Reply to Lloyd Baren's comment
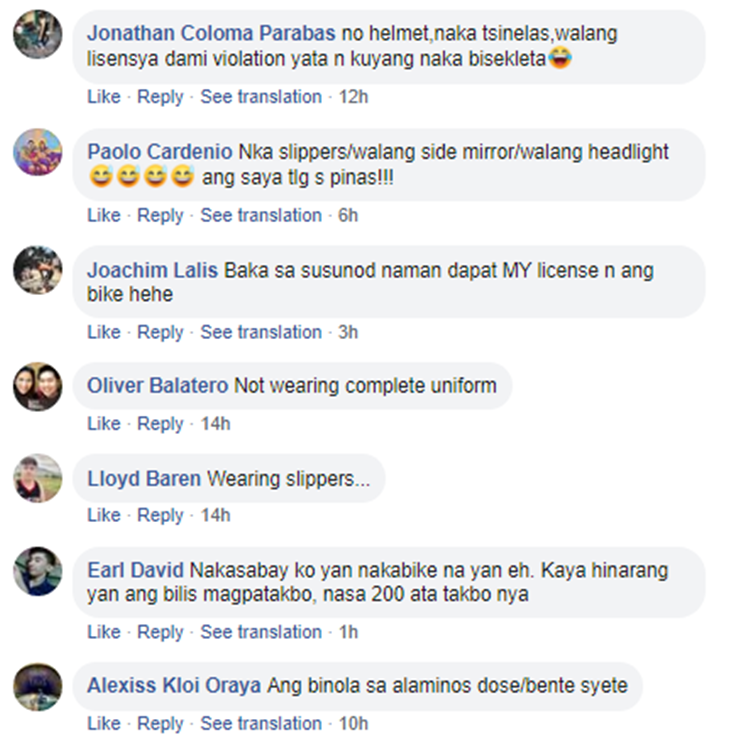Viewport: 750px width, 742px height. click(x=160, y=515)
